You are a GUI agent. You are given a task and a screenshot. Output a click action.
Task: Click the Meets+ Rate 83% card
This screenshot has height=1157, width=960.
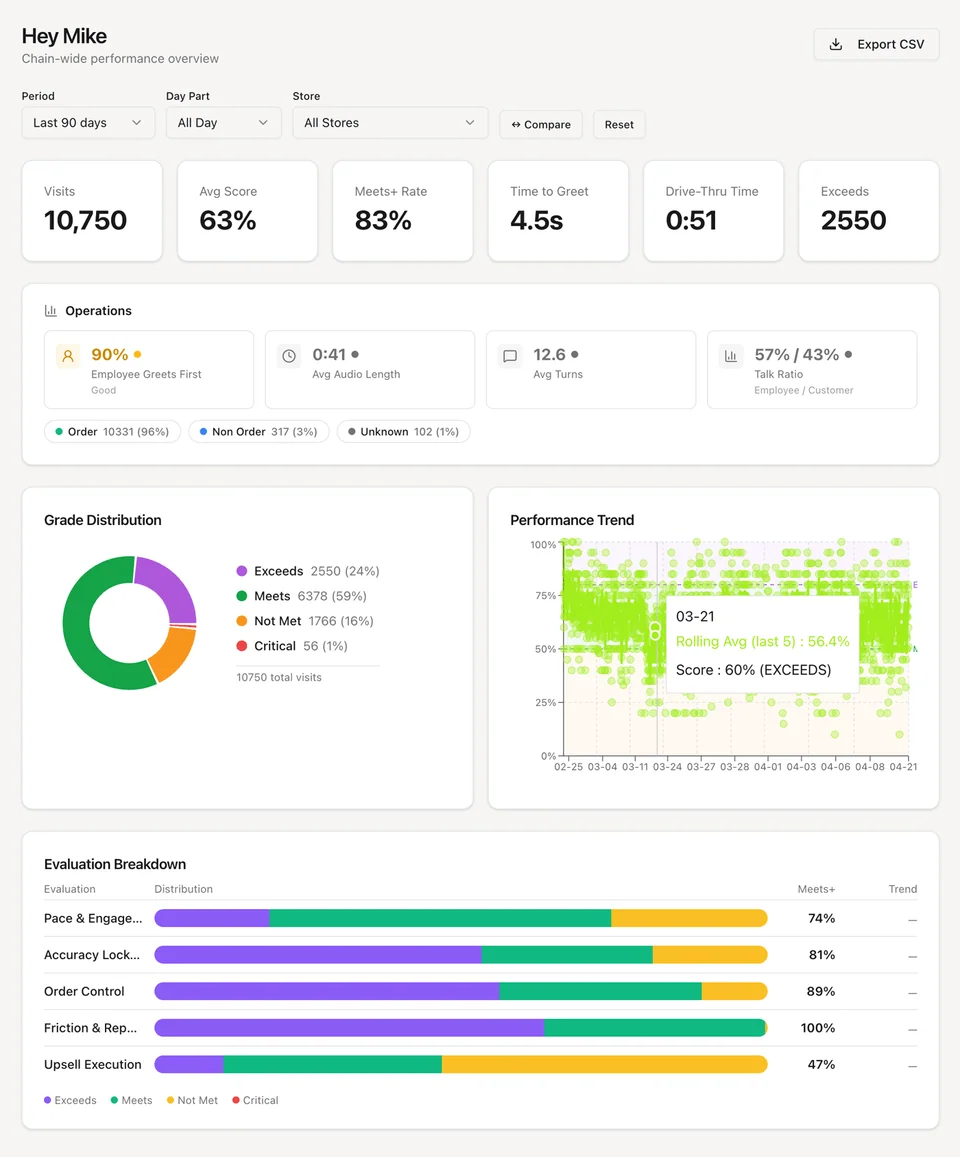(403, 211)
